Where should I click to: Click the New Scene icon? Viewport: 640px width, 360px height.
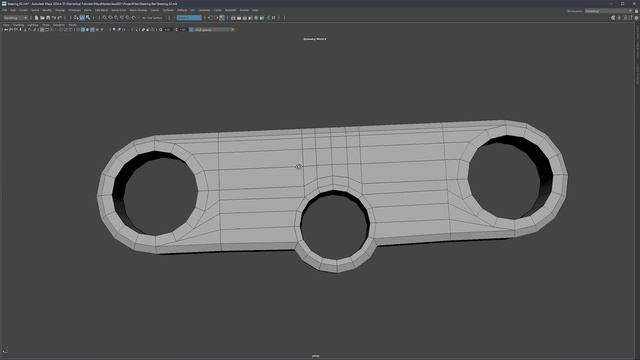pos(36,18)
